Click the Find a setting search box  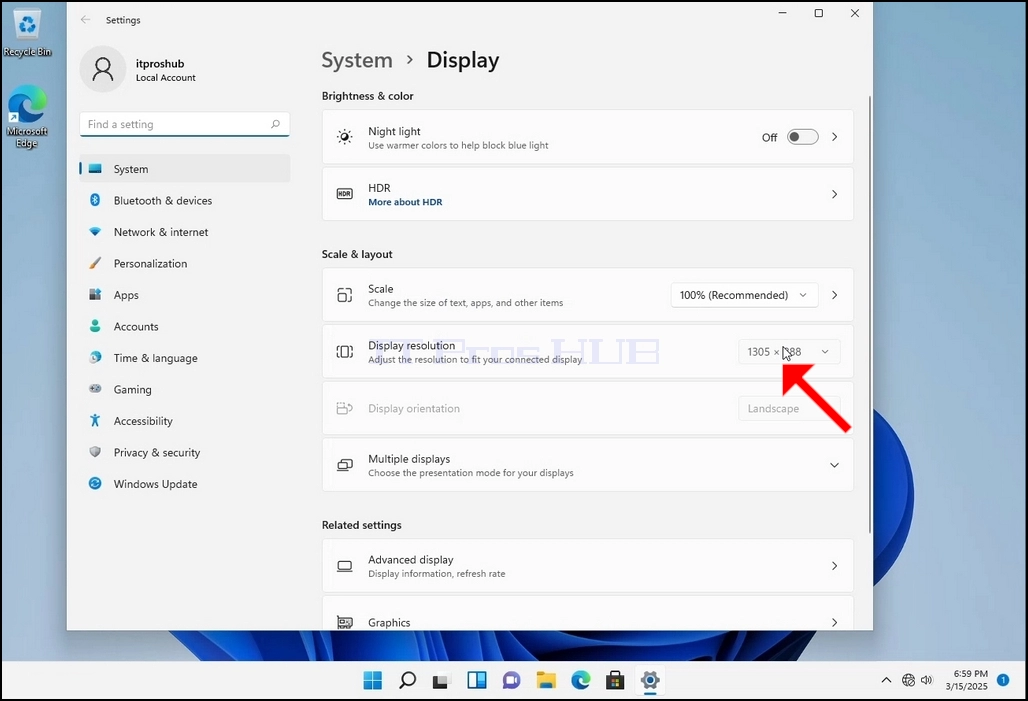[x=184, y=124]
